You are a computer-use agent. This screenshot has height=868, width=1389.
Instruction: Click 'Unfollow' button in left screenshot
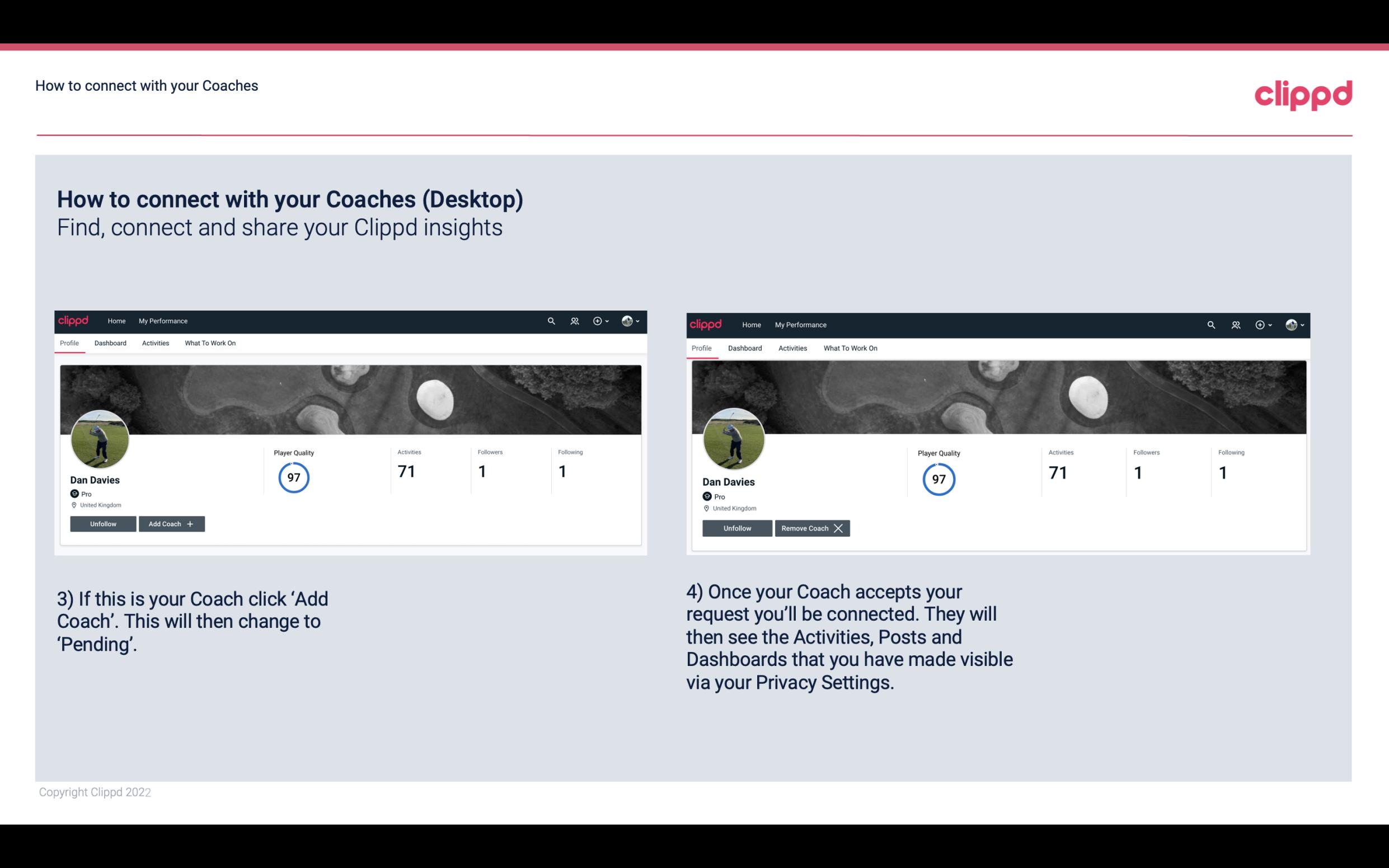pyautogui.click(x=102, y=523)
